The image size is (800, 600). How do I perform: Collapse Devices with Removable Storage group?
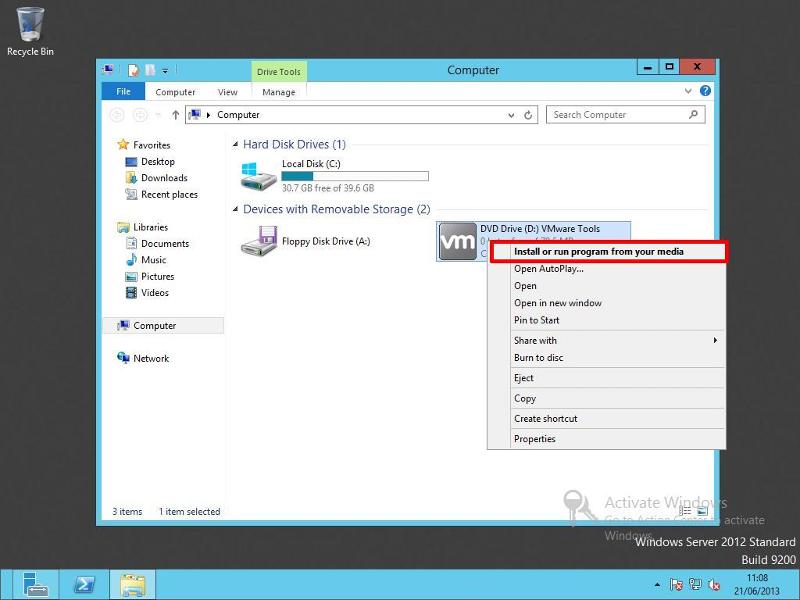click(235, 209)
